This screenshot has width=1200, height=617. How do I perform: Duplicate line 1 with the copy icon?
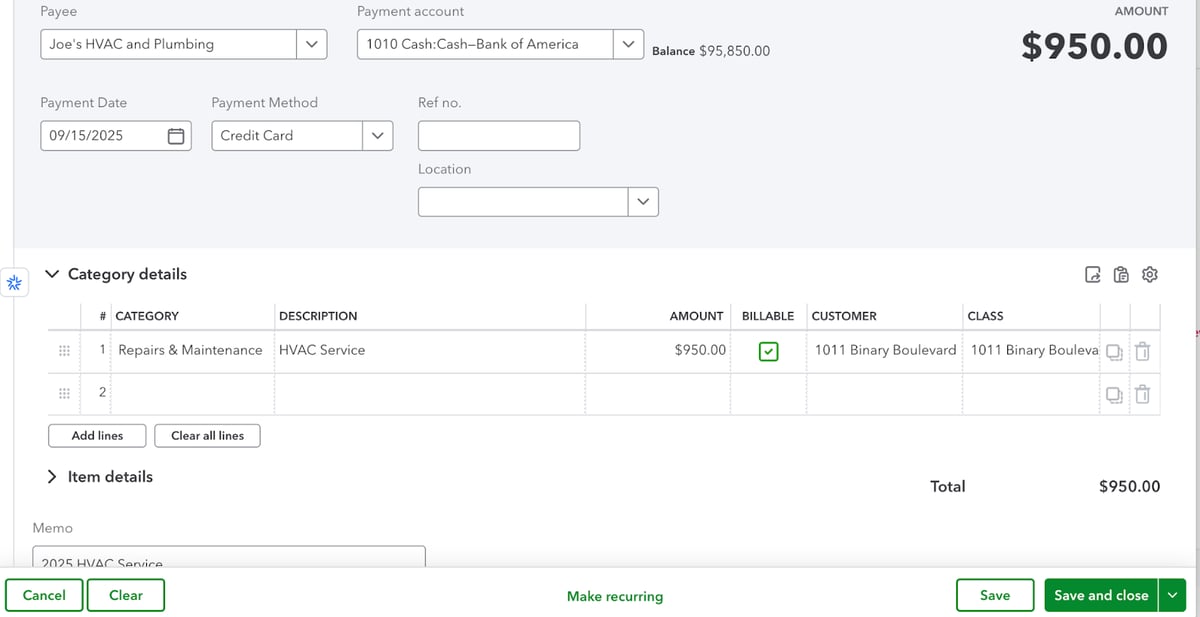1114,352
